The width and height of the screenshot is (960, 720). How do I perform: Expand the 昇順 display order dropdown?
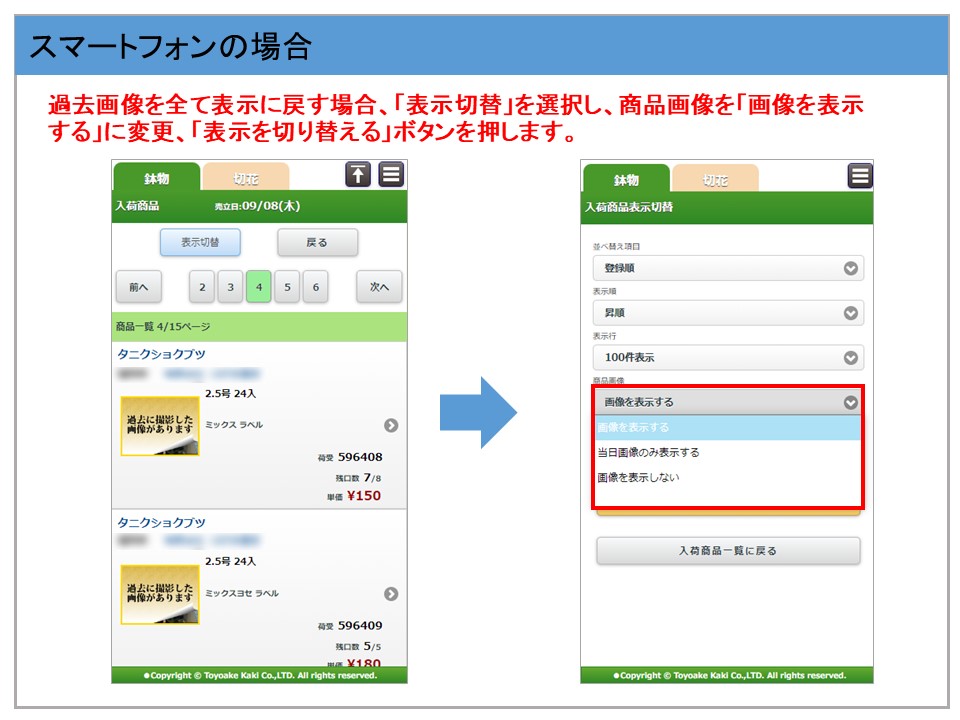(x=727, y=313)
